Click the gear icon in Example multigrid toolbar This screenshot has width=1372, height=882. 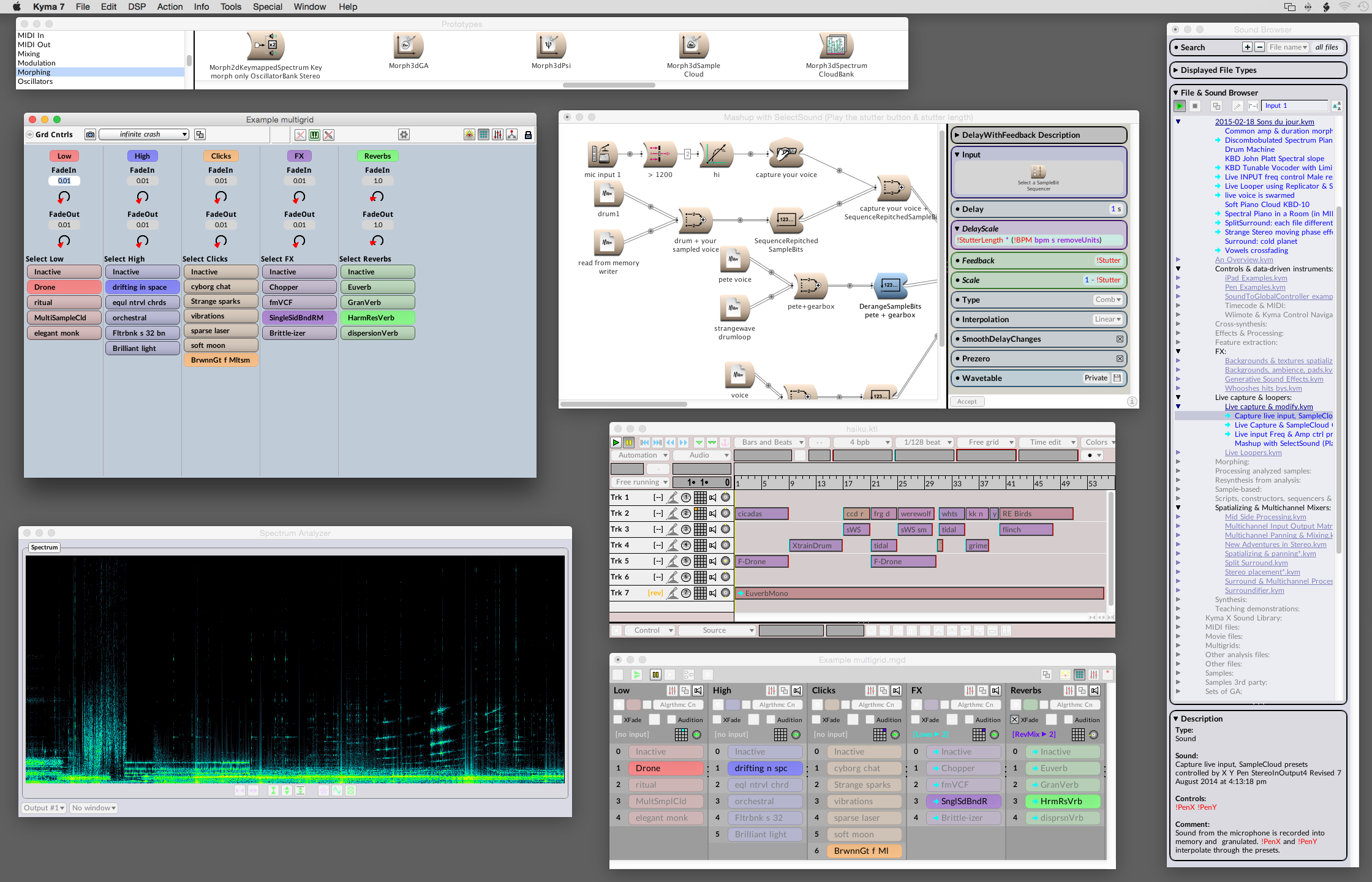[x=404, y=135]
